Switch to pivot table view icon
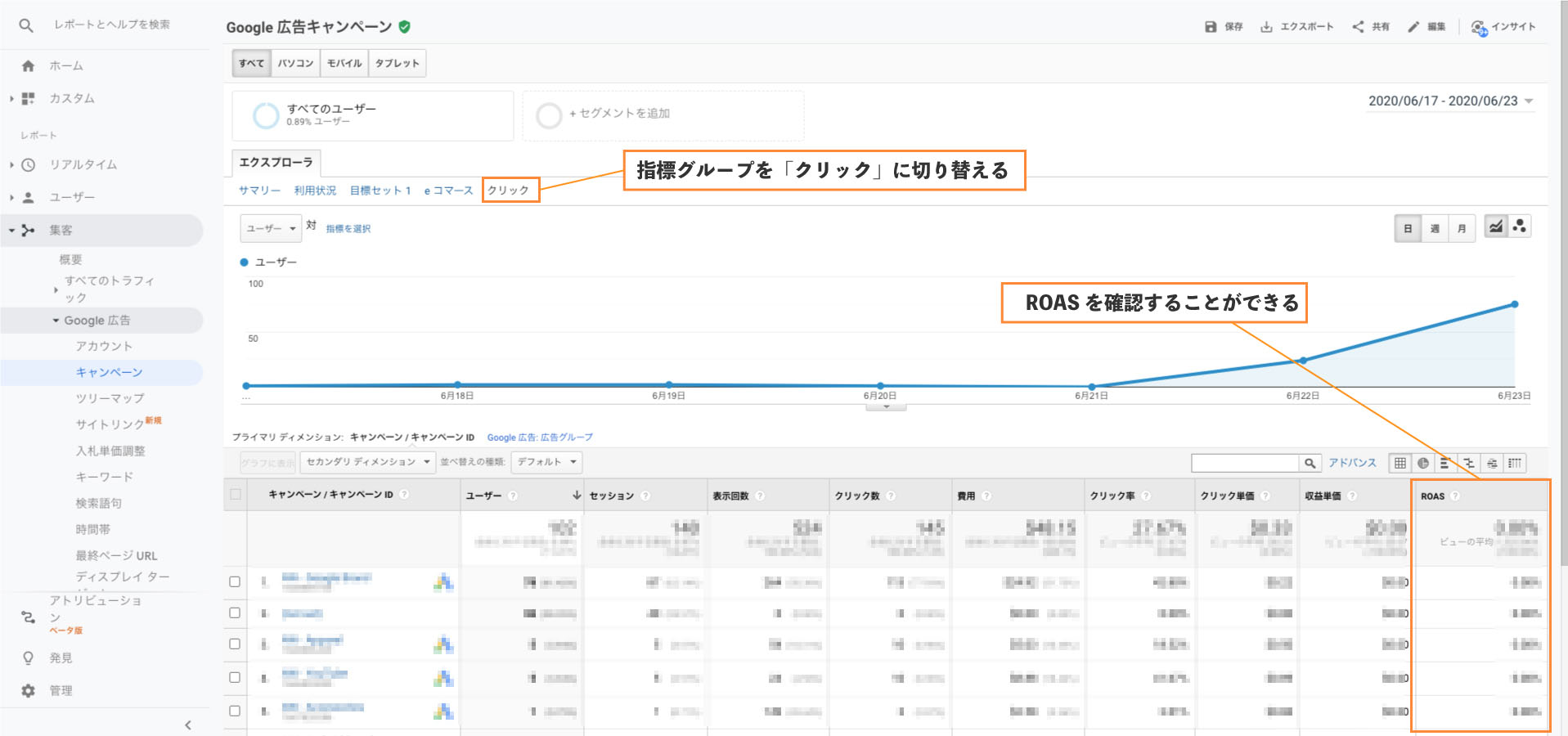The image size is (1568, 736). [x=1515, y=463]
